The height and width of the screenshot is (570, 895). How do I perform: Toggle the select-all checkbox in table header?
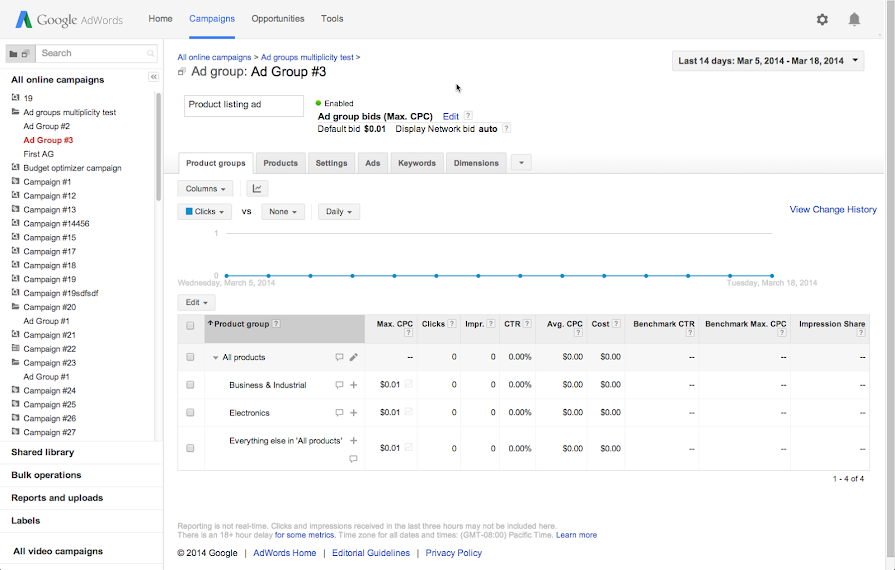tap(190, 325)
